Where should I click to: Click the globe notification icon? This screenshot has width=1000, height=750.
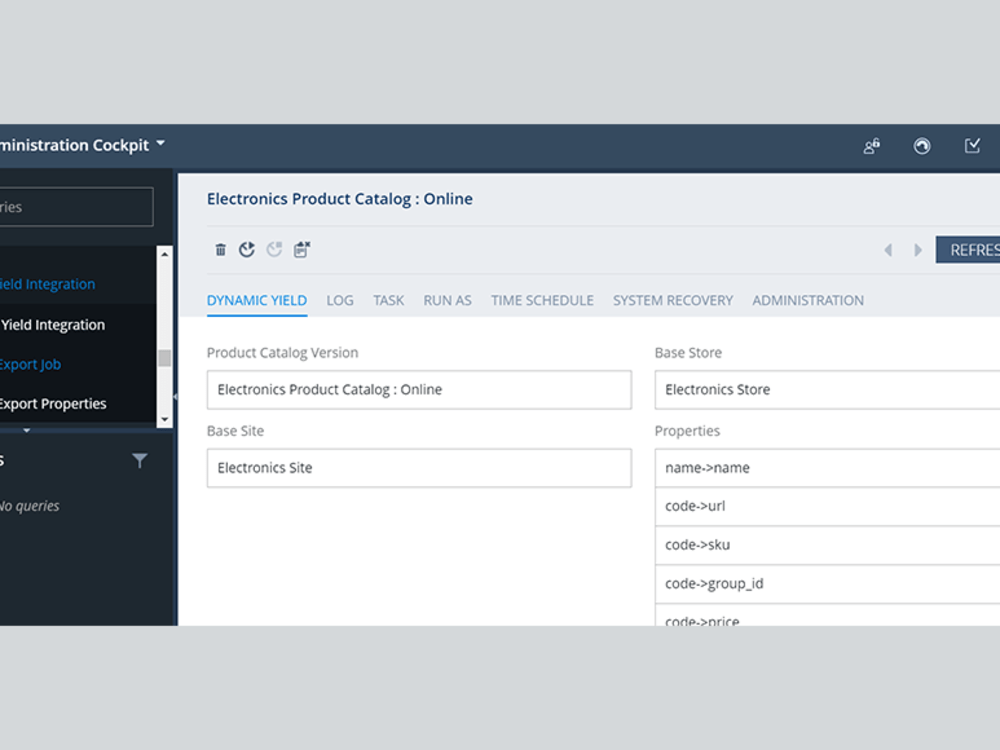pos(922,145)
